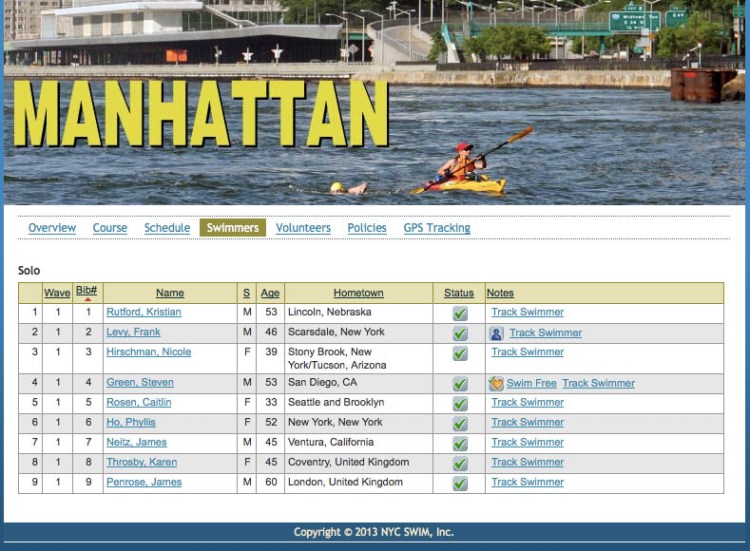This screenshot has height=551, width=750.
Task: Click the green status checkmark for Kristian Rutford
Action: [459, 313]
